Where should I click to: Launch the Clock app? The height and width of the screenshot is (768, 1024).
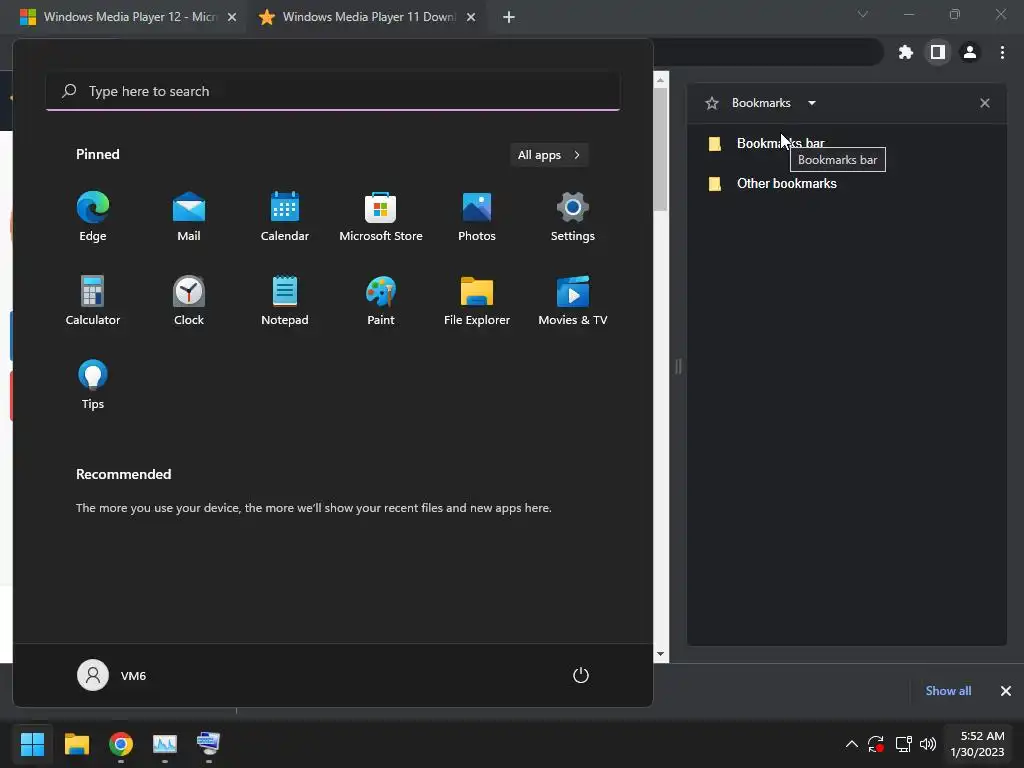click(189, 300)
